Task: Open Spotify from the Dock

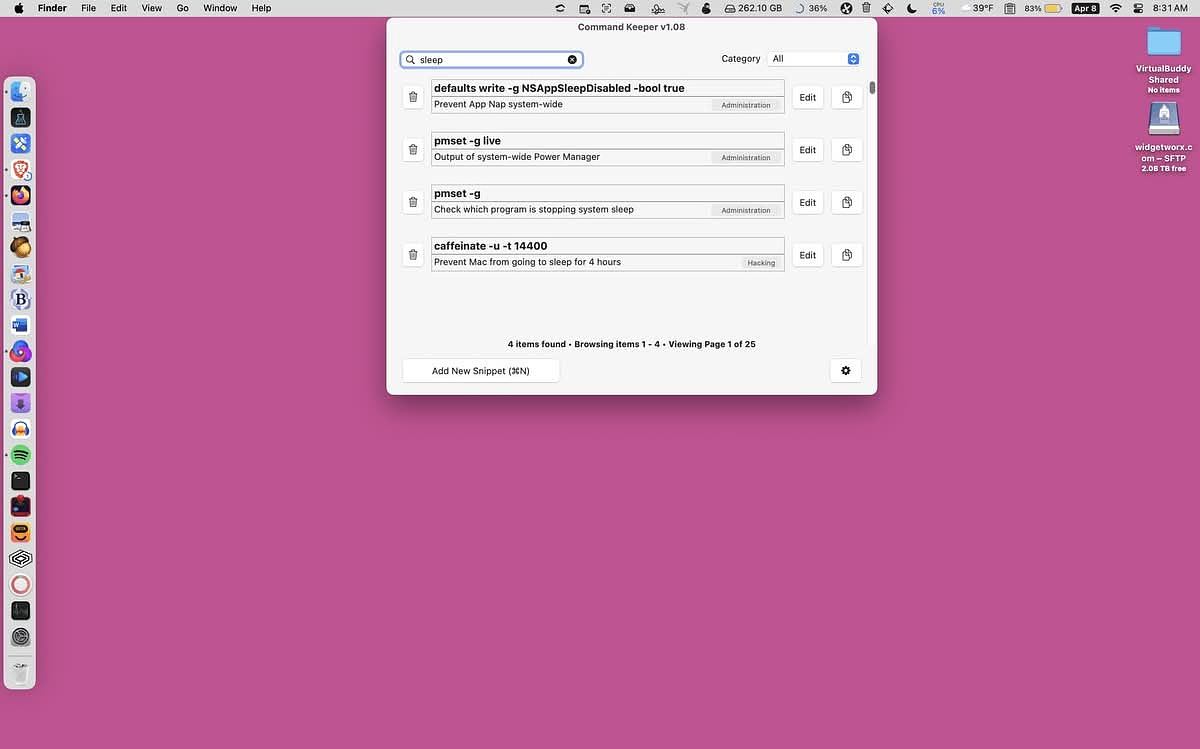Action: pos(20,455)
